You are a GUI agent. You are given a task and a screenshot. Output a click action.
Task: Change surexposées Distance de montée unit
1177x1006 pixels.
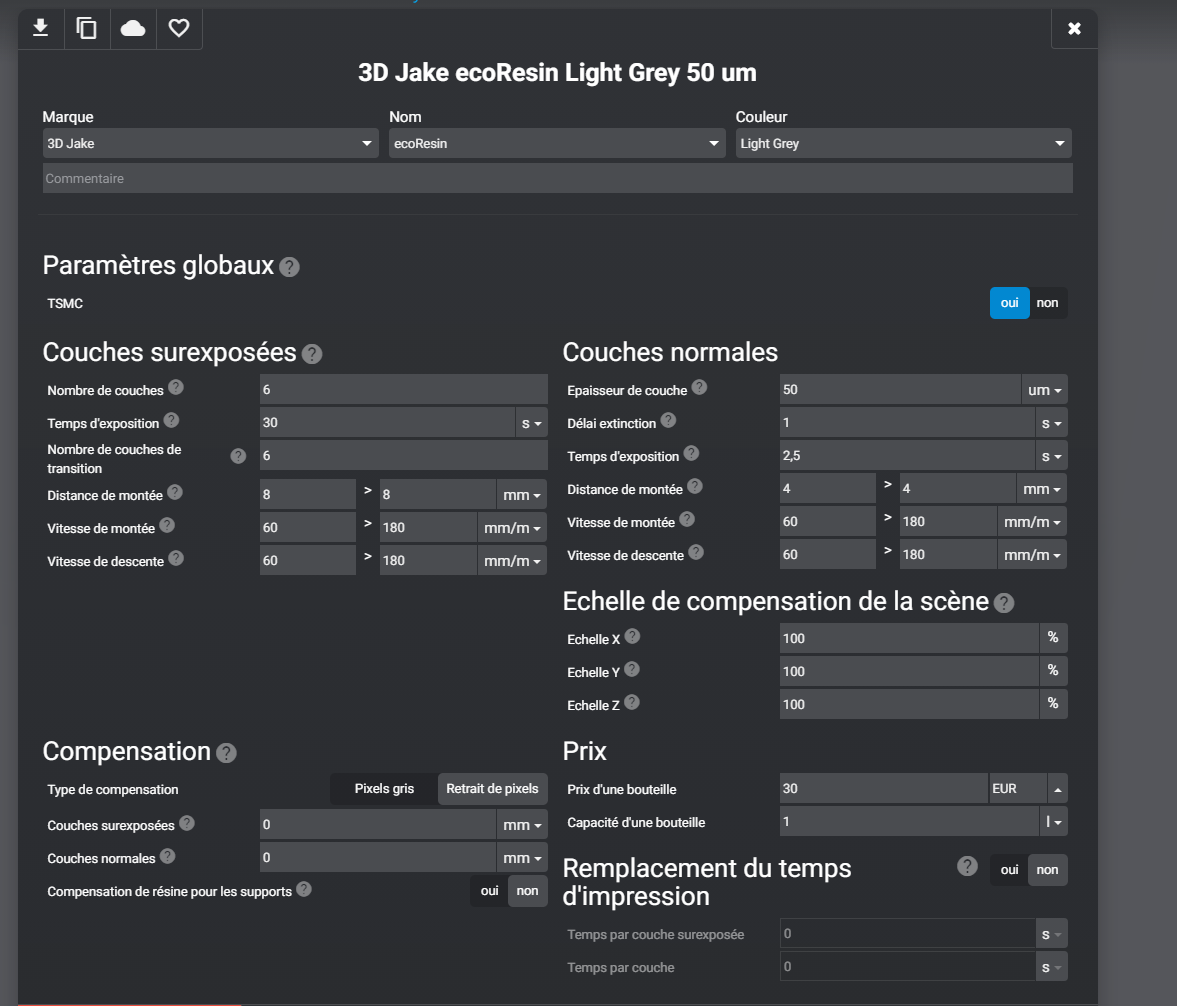point(522,495)
